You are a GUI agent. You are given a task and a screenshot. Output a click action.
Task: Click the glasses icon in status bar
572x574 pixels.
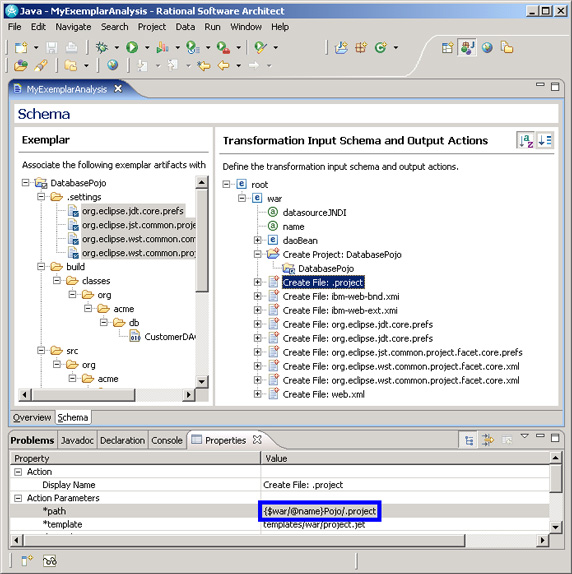pos(50,560)
